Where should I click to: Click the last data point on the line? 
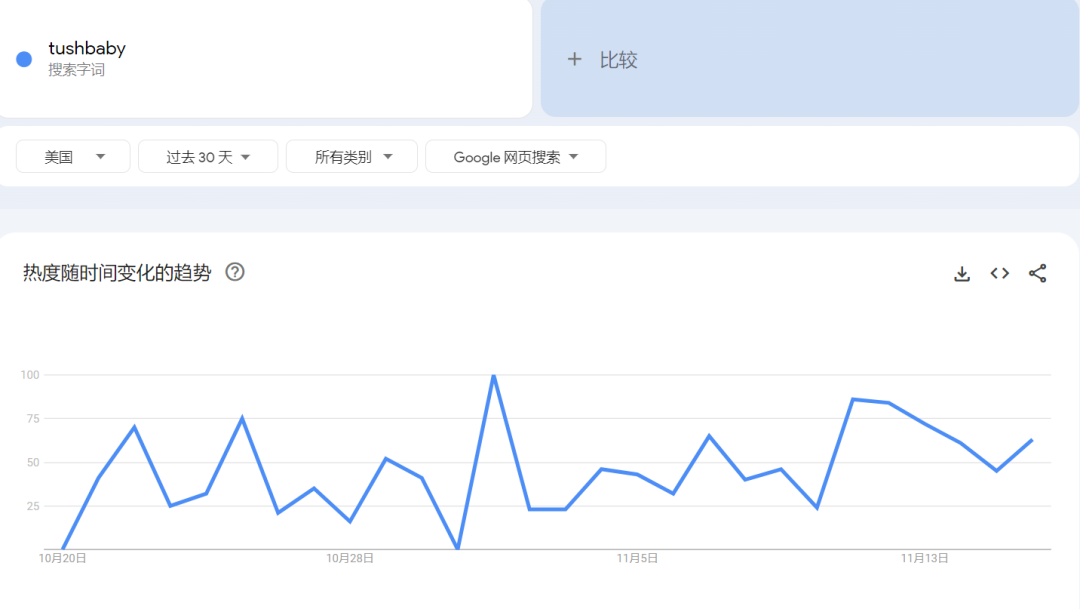[1031, 440]
